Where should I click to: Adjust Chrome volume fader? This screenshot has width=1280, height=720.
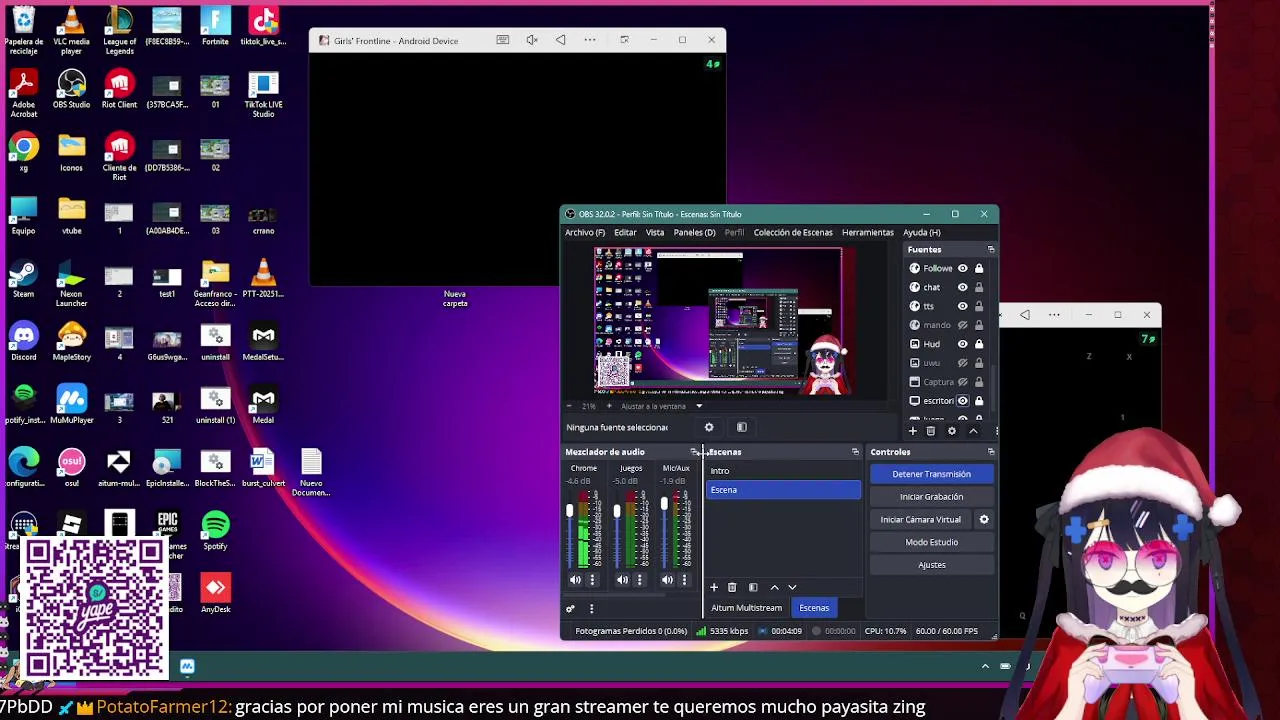pyautogui.click(x=570, y=512)
